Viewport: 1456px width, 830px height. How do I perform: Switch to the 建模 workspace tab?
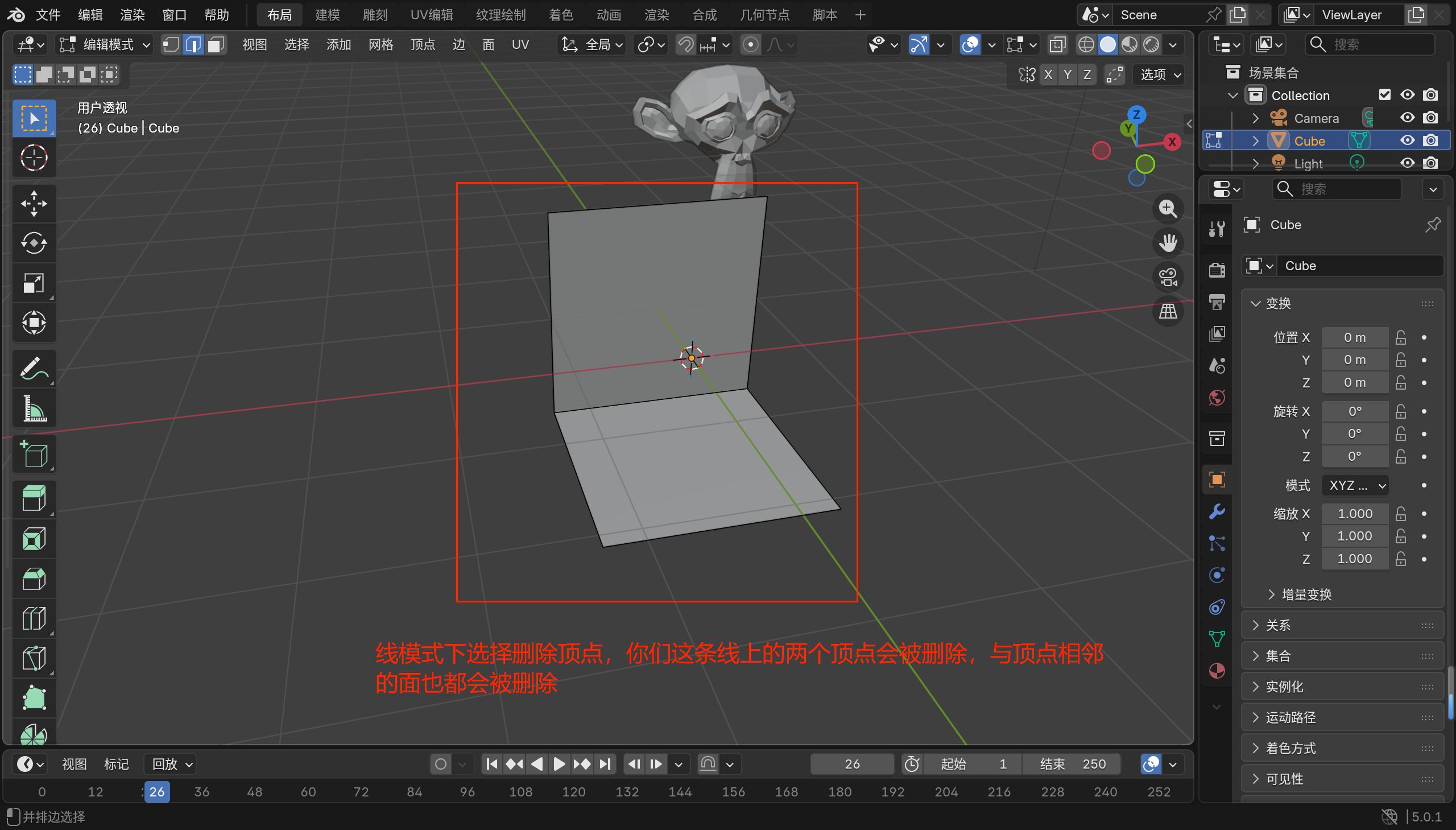coord(327,15)
